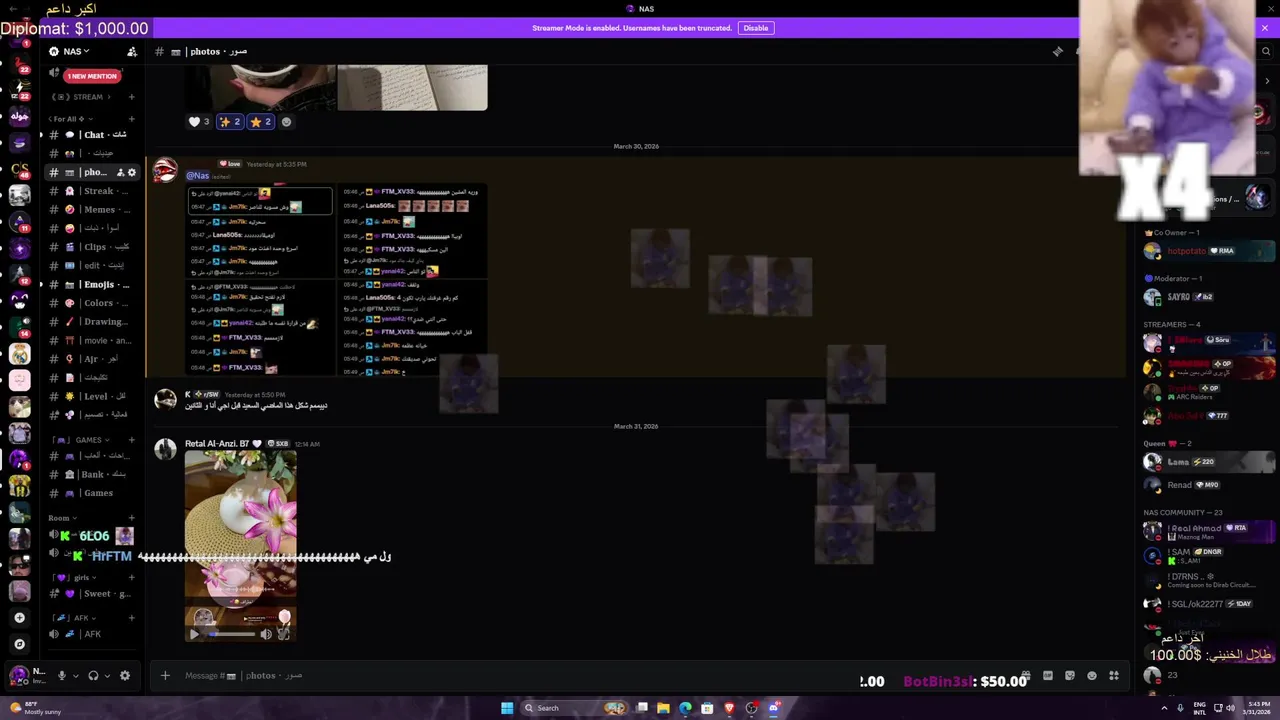
Task: Open File Explorer from the taskbar
Action: tap(663, 708)
